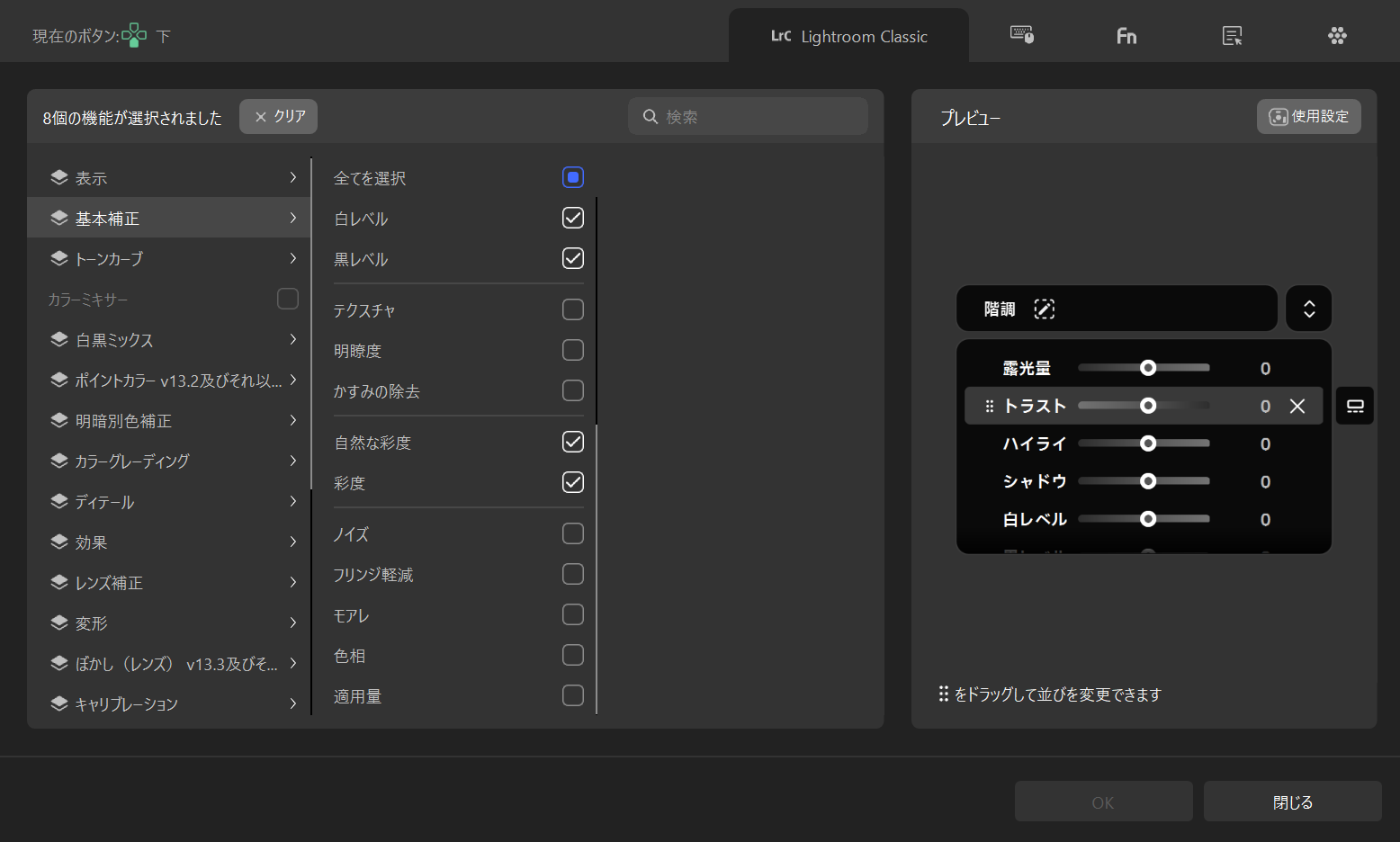Click the list-with-cursor tab icon
This screenshot has height=842, width=1400.
1232,36
